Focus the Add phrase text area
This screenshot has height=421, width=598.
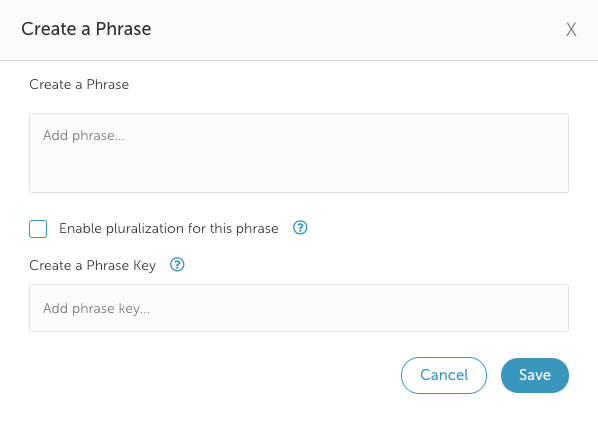pyautogui.click(x=299, y=153)
